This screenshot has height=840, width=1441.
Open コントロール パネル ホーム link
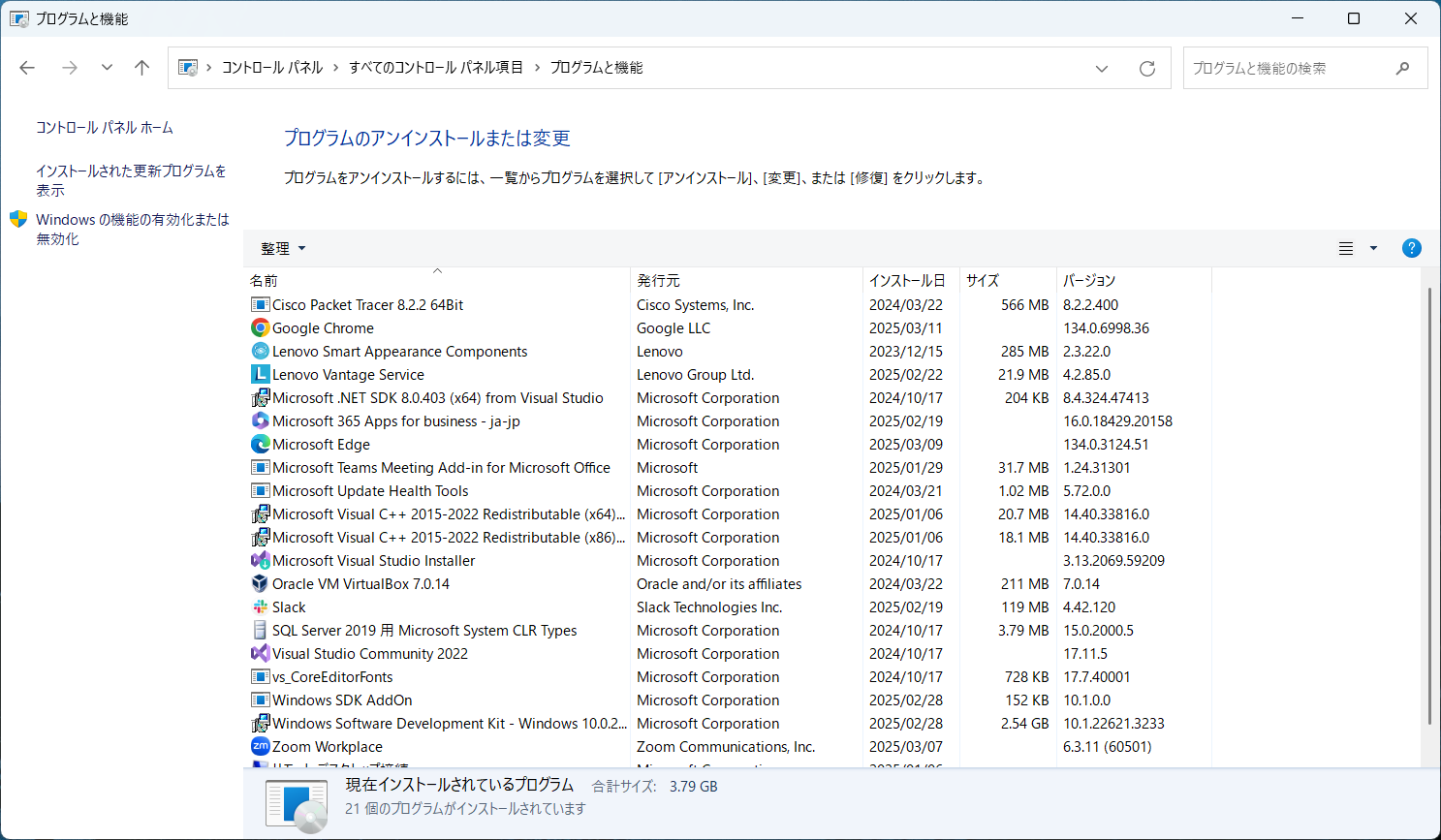[105, 128]
